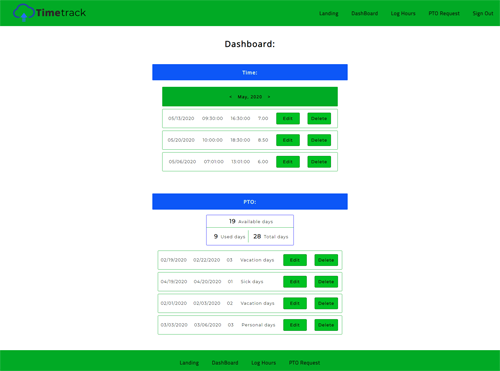This screenshot has width=500, height=371.
Task: Delete the 05/13/2020 time entry
Action: (319, 118)
